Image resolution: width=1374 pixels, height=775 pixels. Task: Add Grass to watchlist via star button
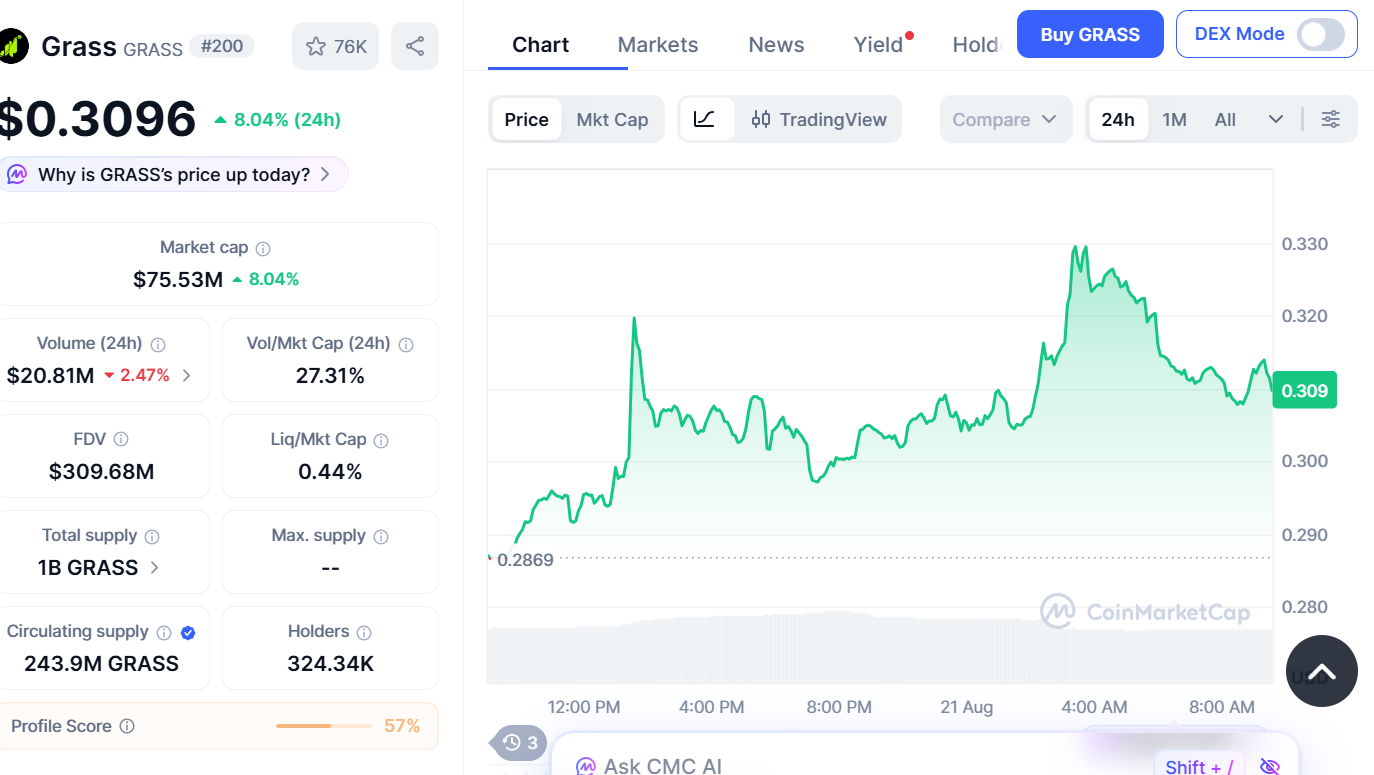click(335, 46)
